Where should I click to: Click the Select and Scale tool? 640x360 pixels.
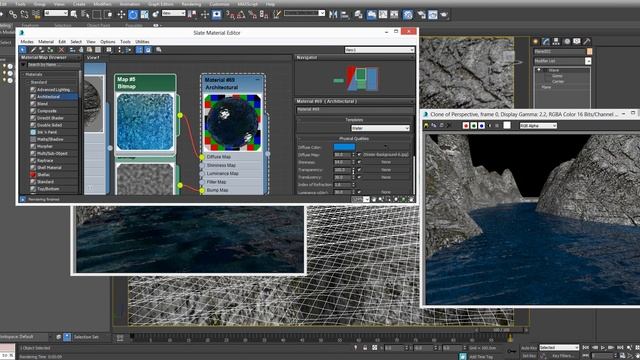coord(144,15)
